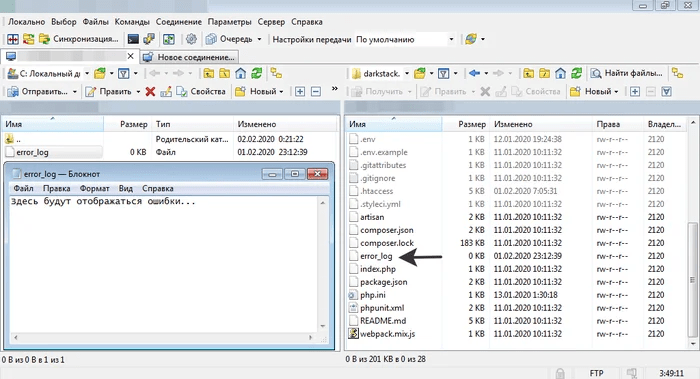Click the green refresh-squares toolbar icon
Image resolution: width=700 pixels, height=379 pixels.
pos(169,39)
